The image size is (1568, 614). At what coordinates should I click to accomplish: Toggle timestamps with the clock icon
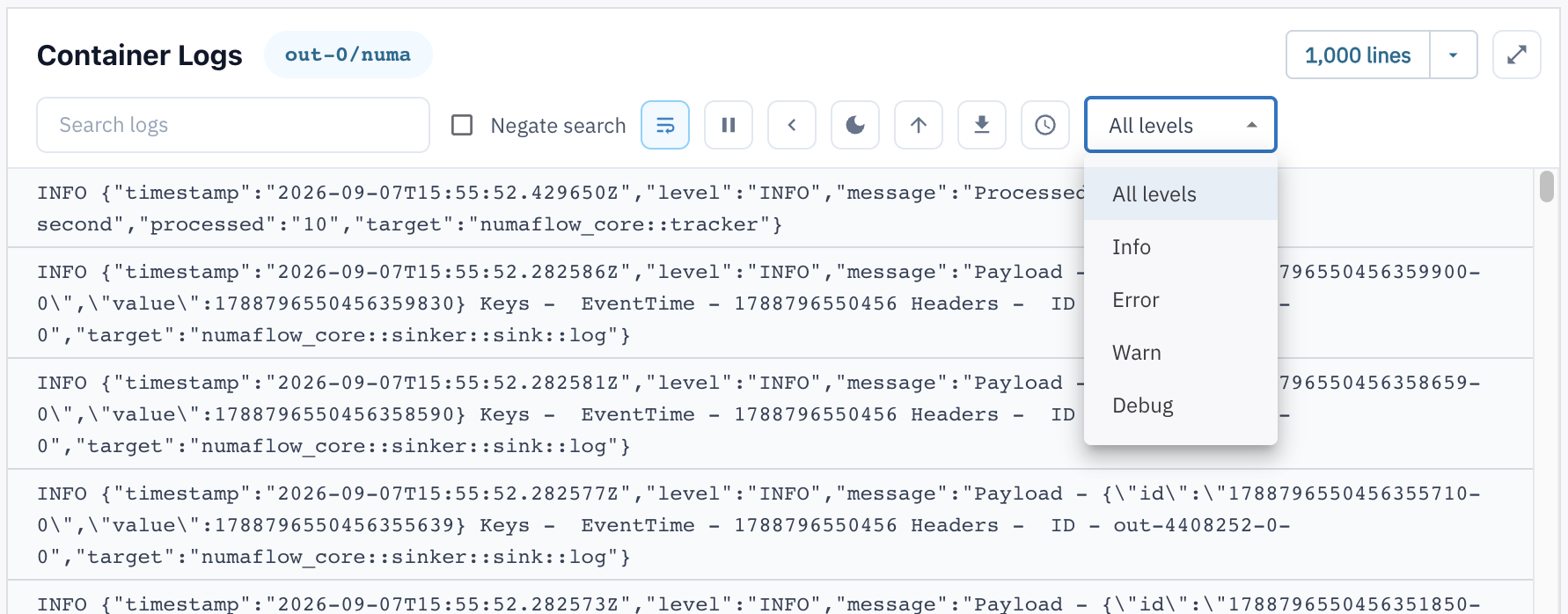click(x=1045, y=125)
